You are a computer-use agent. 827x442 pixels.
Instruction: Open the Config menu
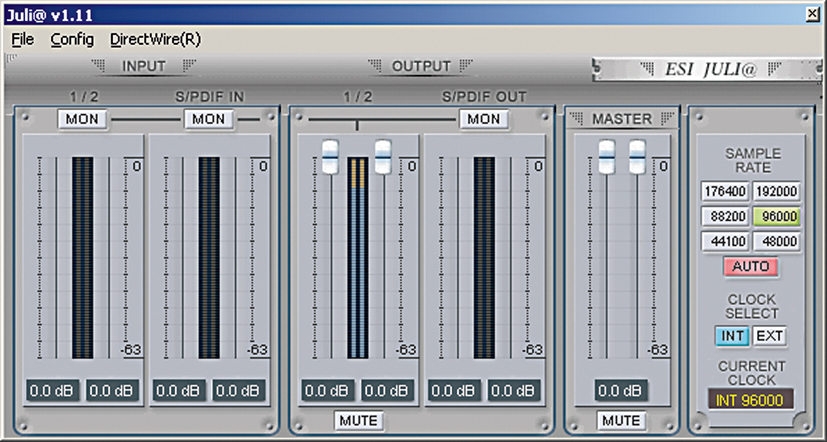point(72,40)
